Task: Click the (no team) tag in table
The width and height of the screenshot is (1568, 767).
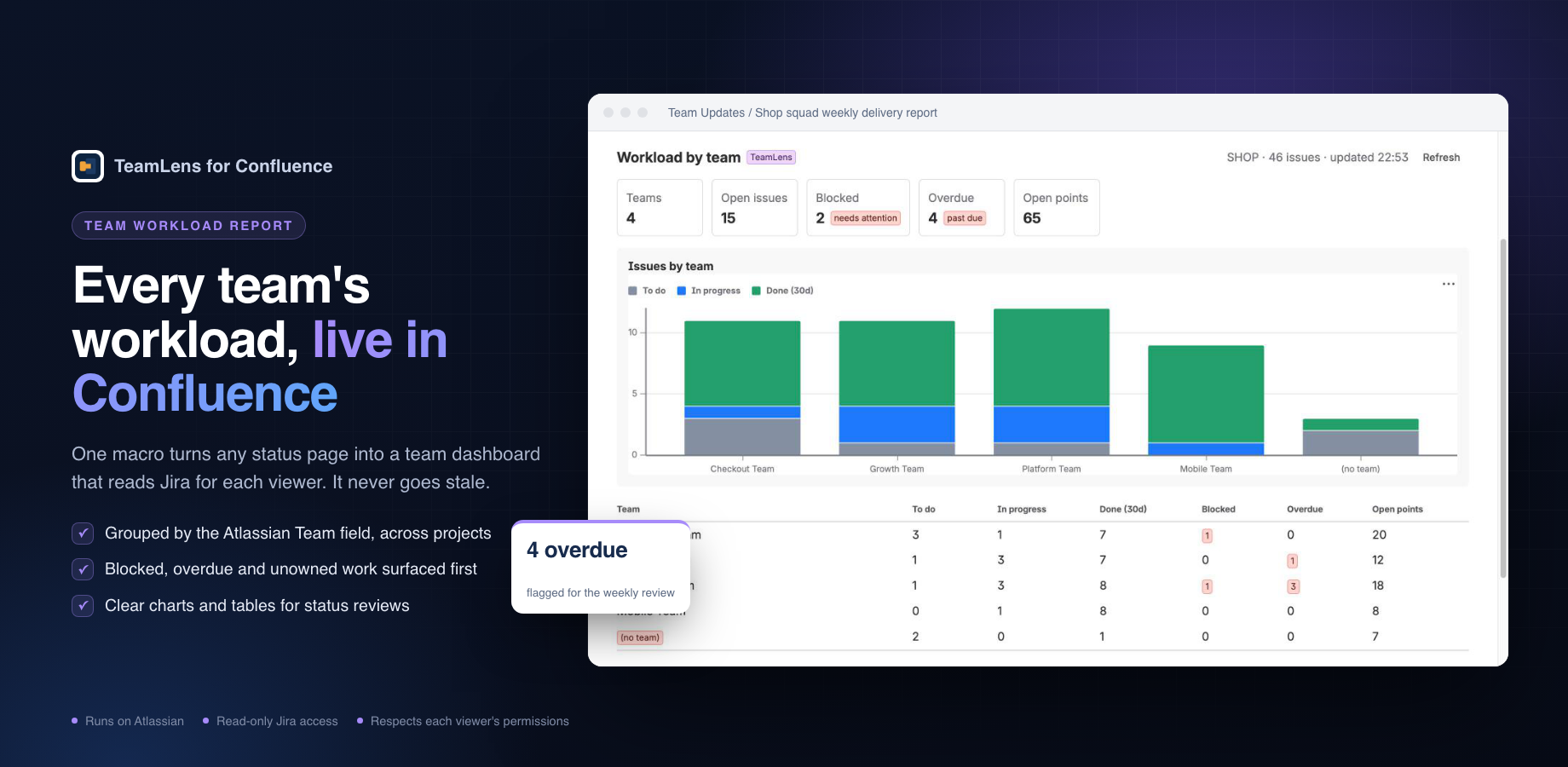Action: 640,637
